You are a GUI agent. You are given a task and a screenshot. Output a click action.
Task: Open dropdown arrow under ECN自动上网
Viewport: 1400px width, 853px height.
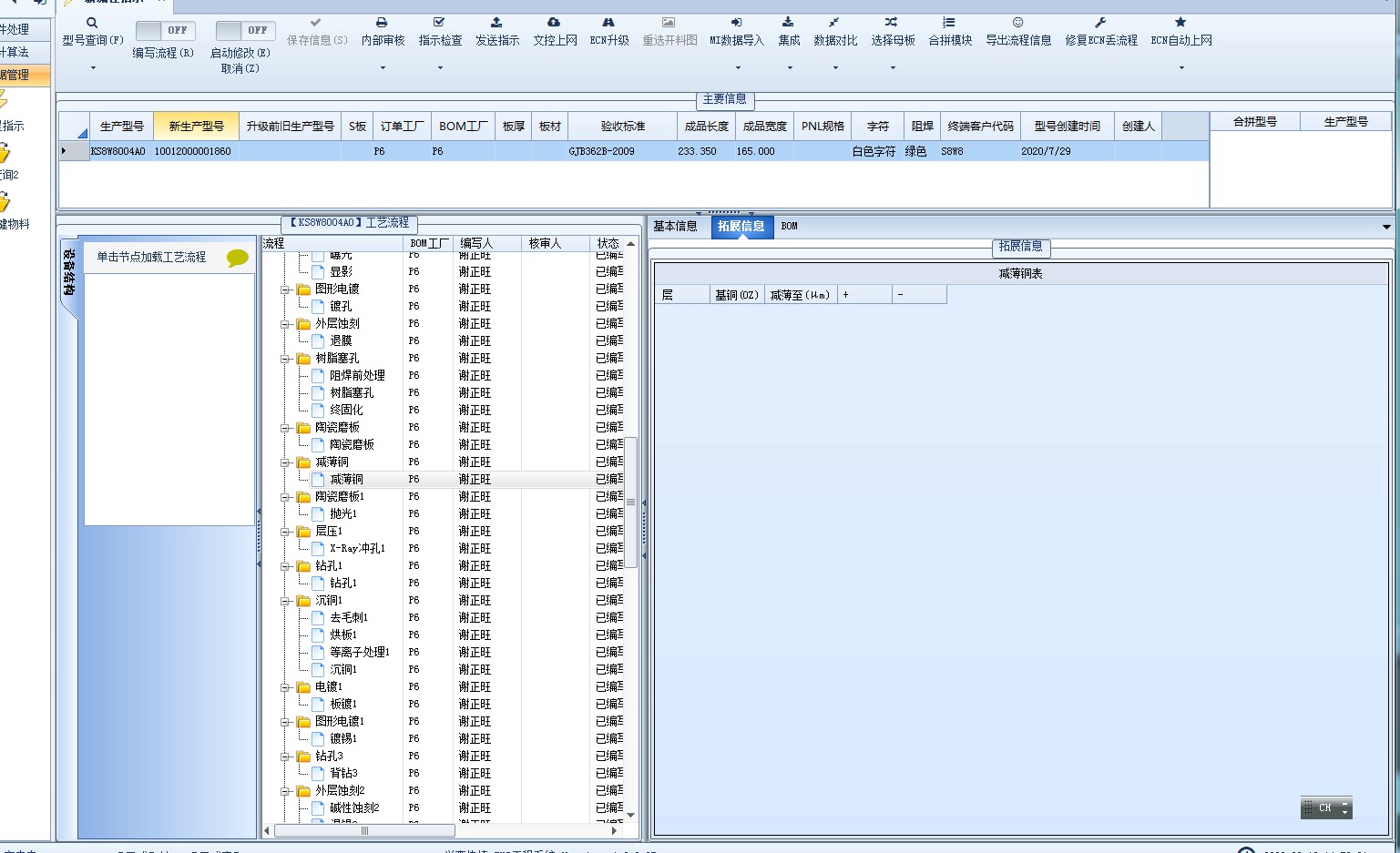pos(1181,67)
